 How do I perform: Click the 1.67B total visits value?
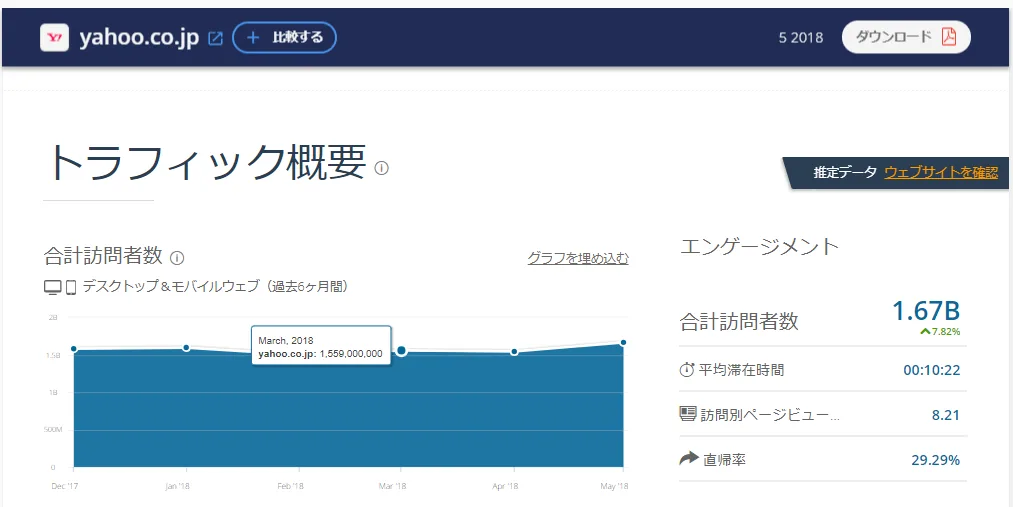[926, 311]
